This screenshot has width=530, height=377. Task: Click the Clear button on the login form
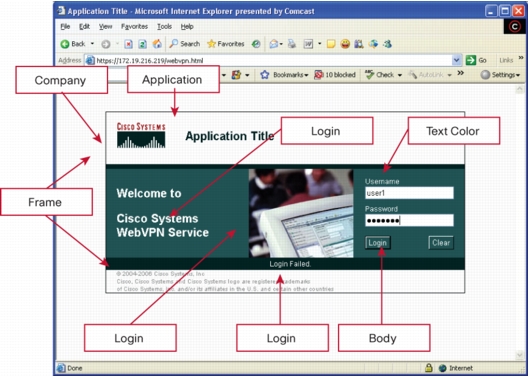pyautogui.click(x=441, y=243)
